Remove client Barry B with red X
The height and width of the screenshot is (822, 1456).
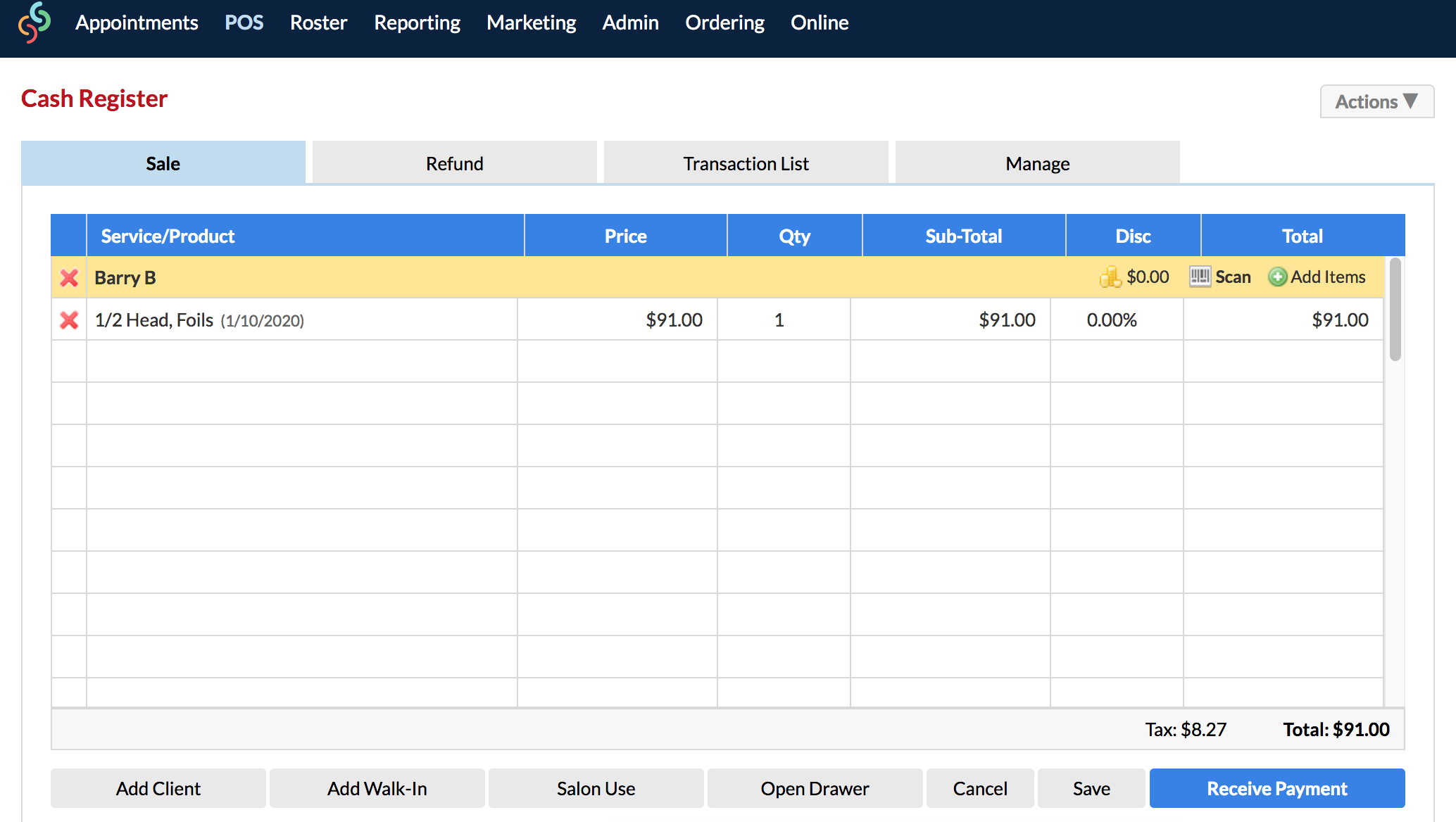pyautogui.click(x=69, y=278)
